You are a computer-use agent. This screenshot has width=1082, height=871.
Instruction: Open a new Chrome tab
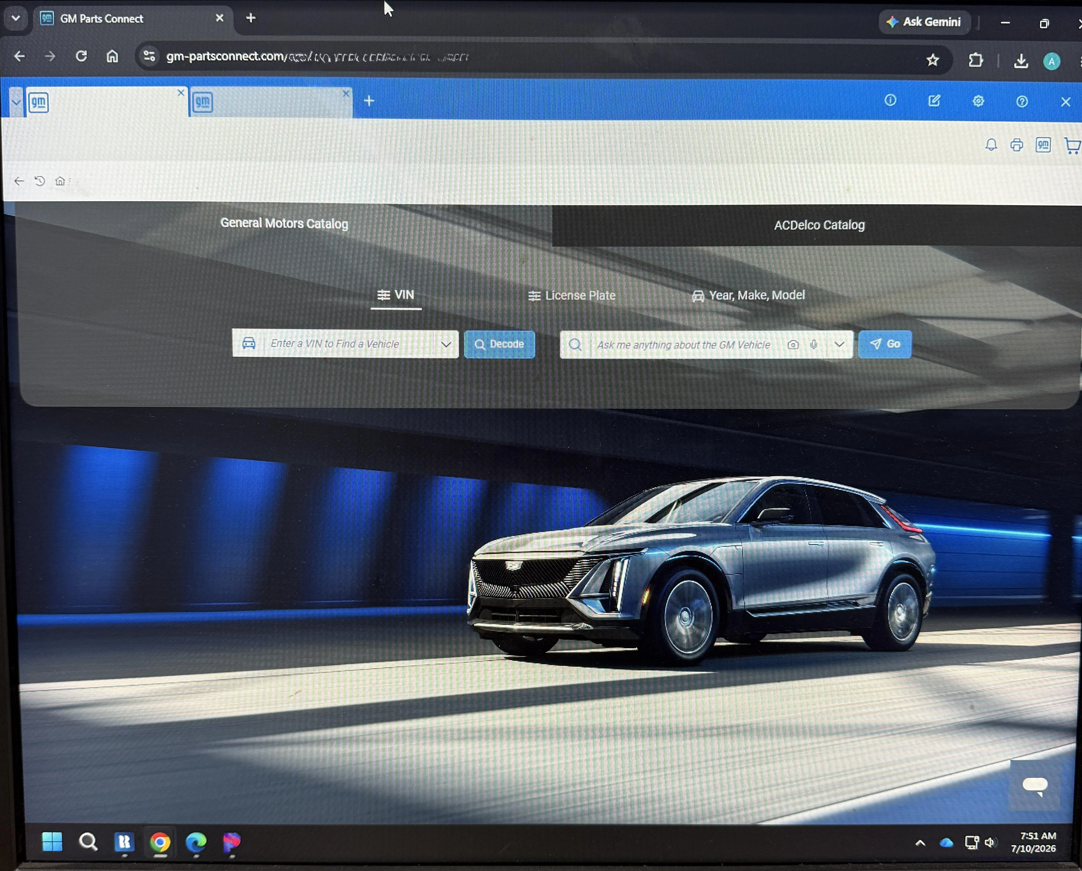[x=250, y=18]
